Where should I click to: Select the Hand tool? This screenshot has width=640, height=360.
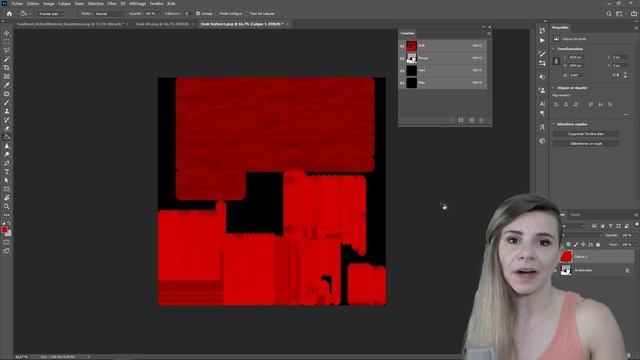(7, 198)
